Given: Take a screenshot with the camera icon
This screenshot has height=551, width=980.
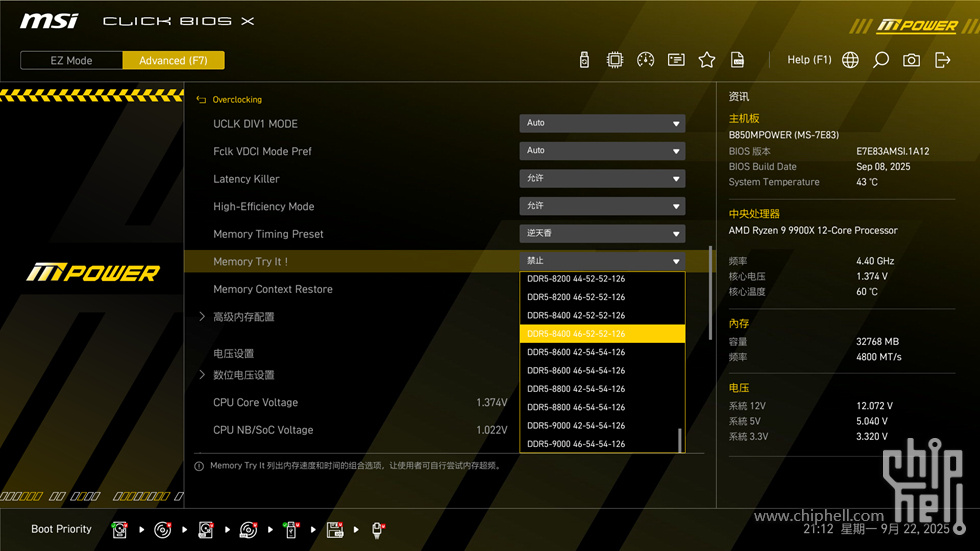Looking at the screenshot, I should coord(911,60).
